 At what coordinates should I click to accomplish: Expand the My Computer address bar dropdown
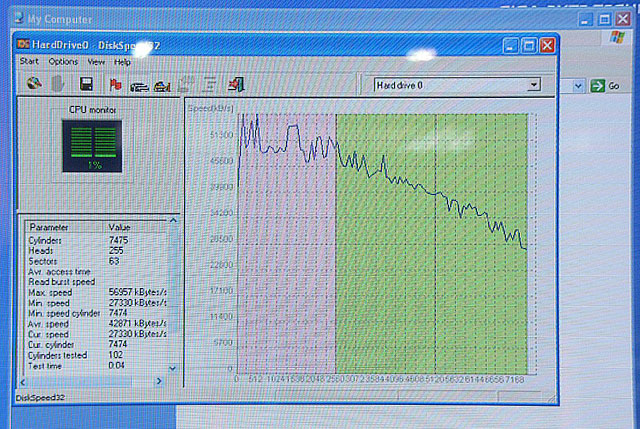click(578, 87)
